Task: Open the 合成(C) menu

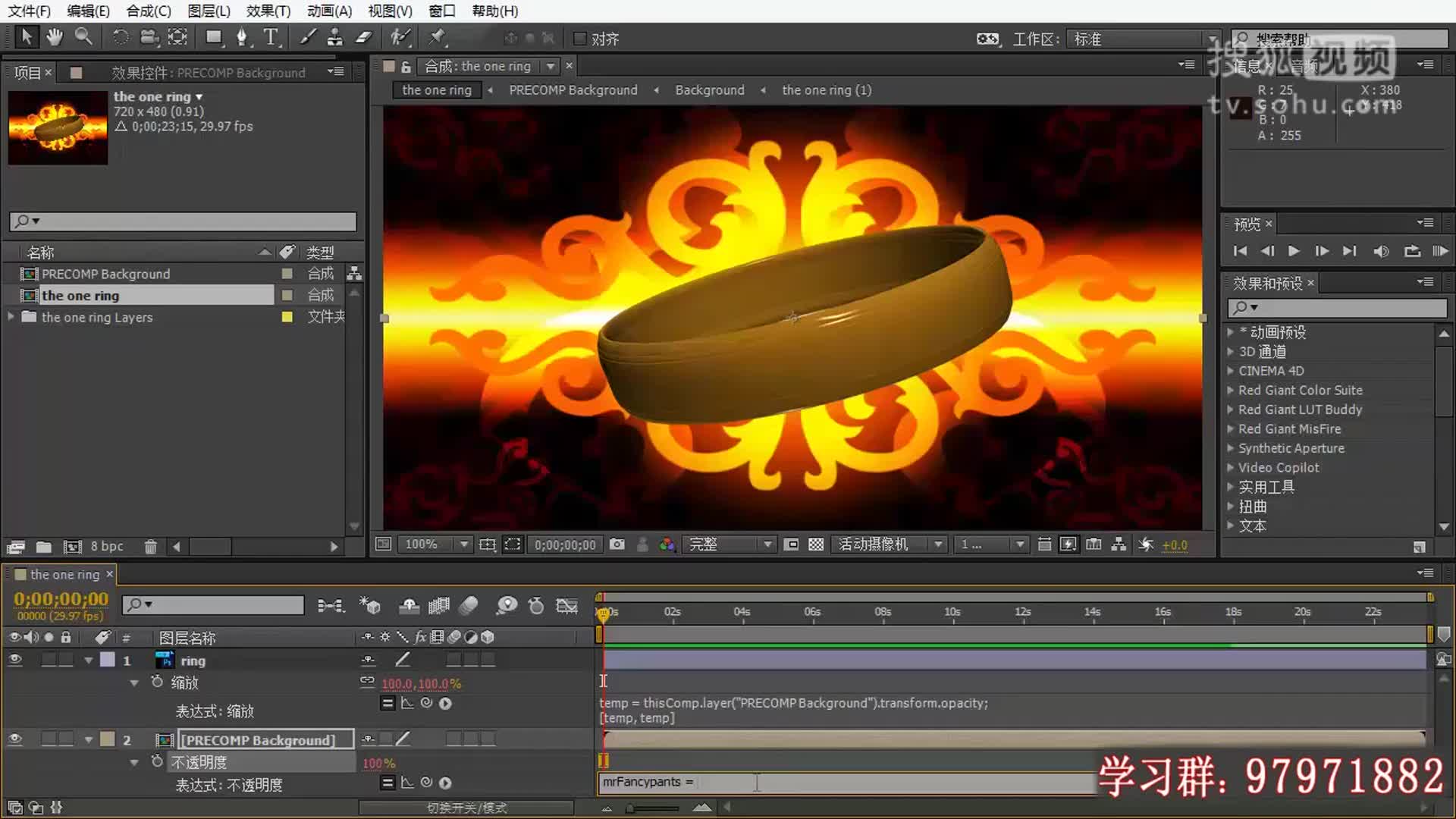Action: pyautogui.click(x=149, y=11)
